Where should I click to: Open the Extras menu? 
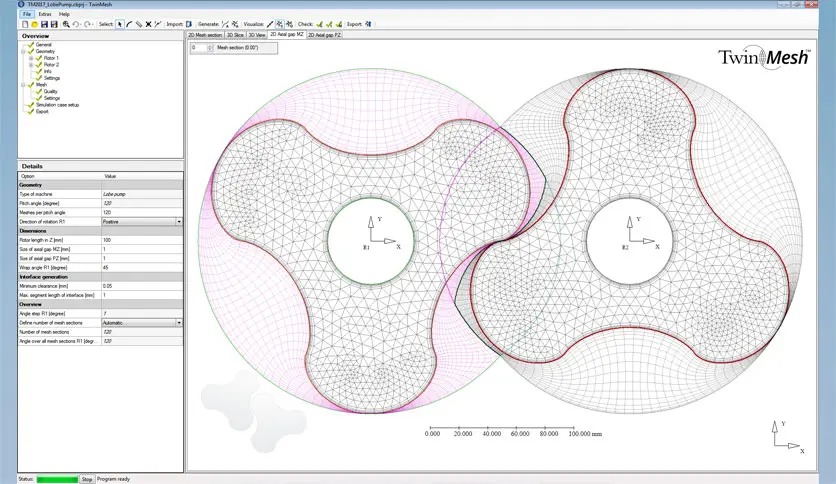(45, 14)
